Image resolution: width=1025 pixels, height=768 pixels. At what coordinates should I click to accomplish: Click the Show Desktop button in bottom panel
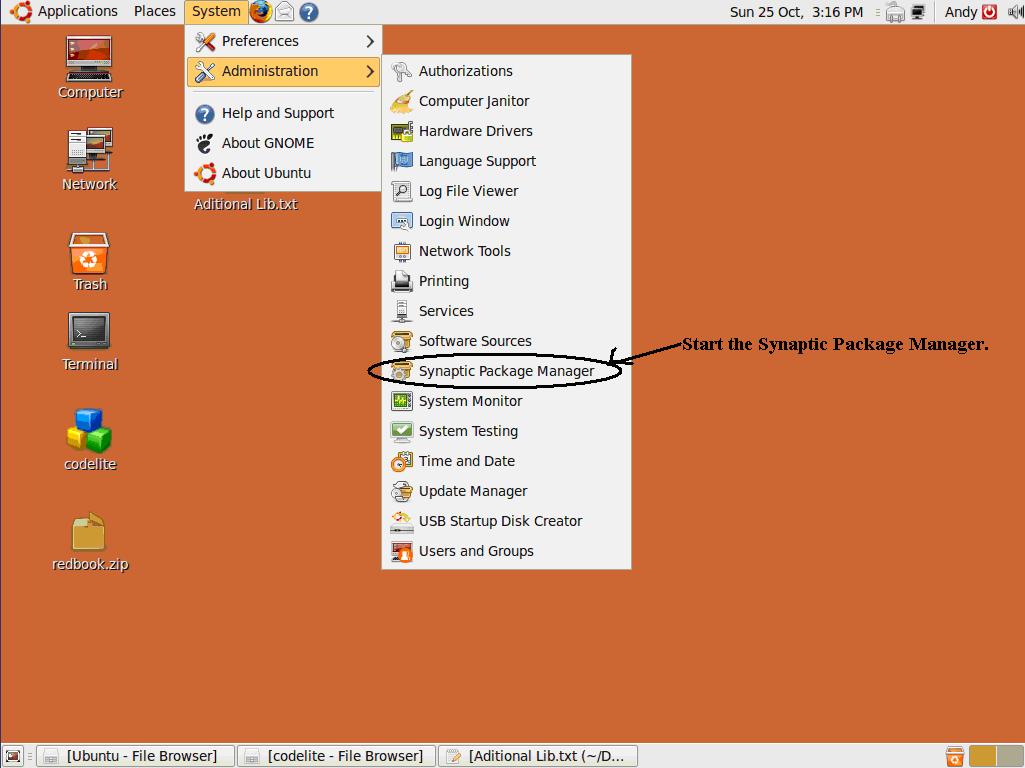(13, 756)
